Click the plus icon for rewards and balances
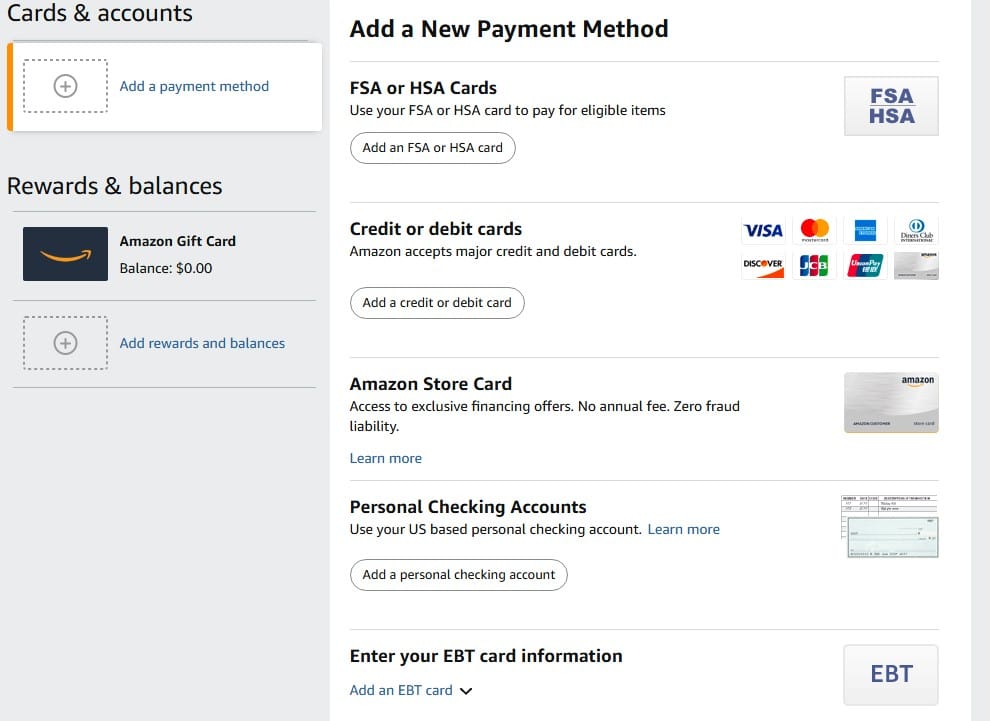 tap(65, 343)
